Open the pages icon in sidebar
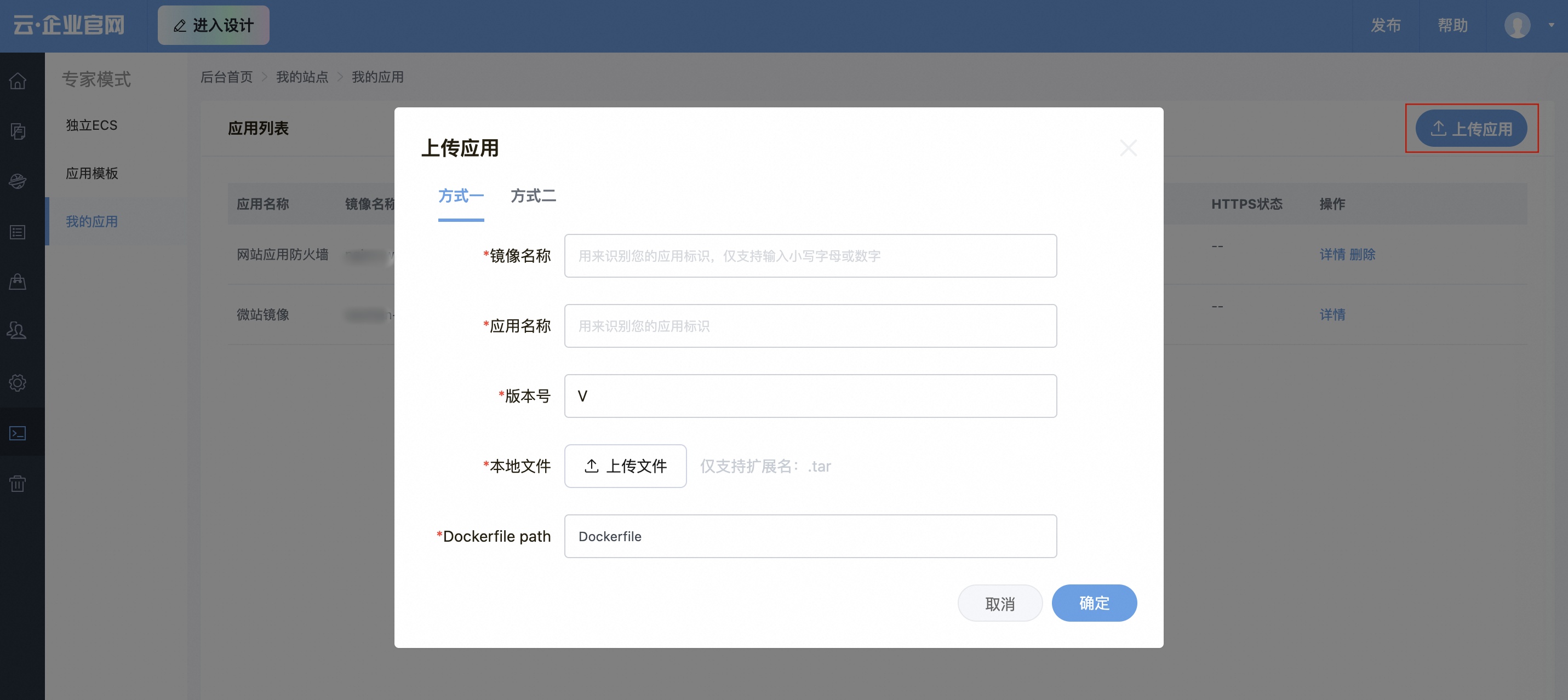The height and width of the screenshot is (700, 1568). coord(18,131)
